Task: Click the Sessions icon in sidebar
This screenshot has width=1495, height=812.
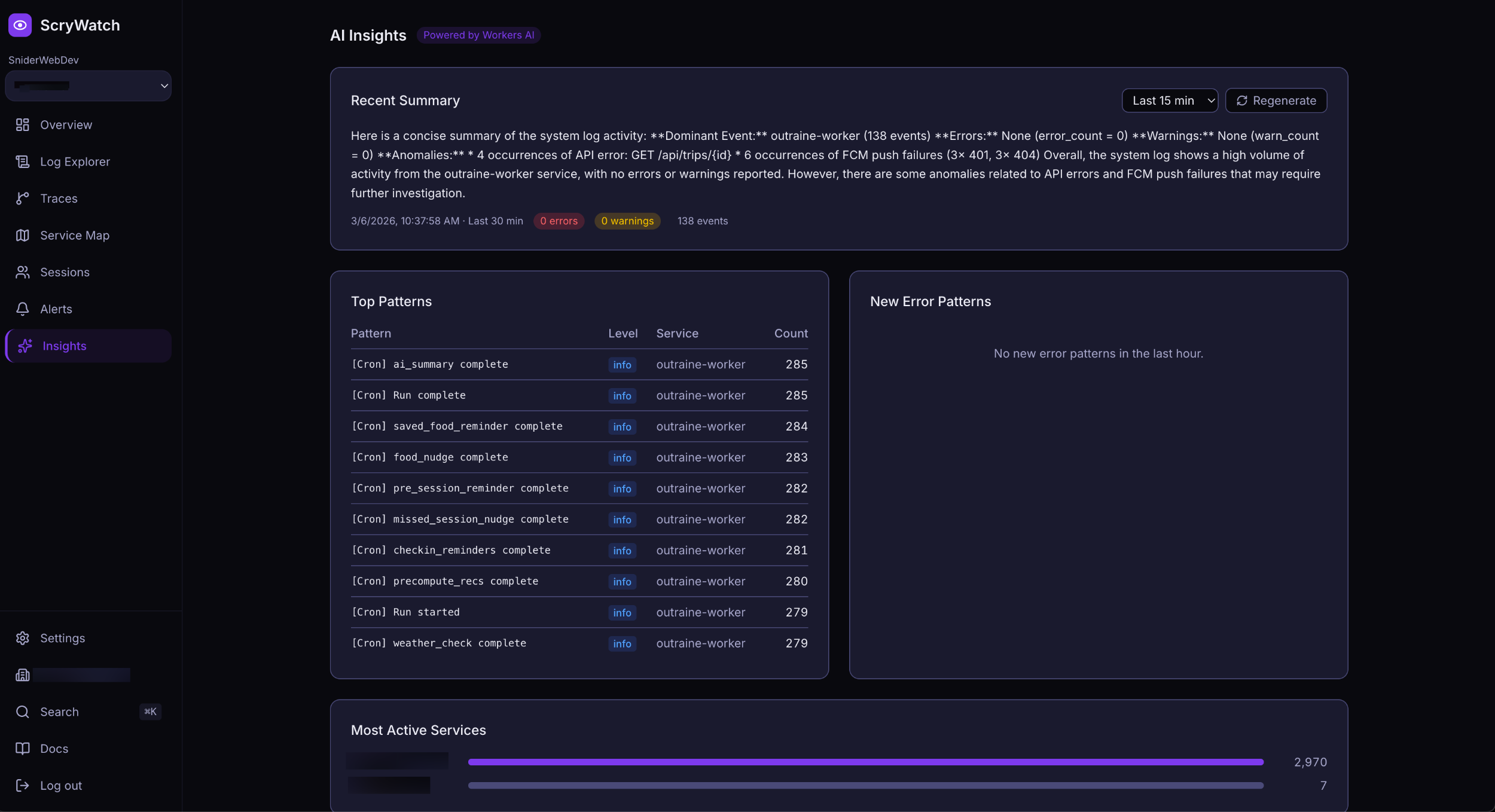Action: (23, 272)
